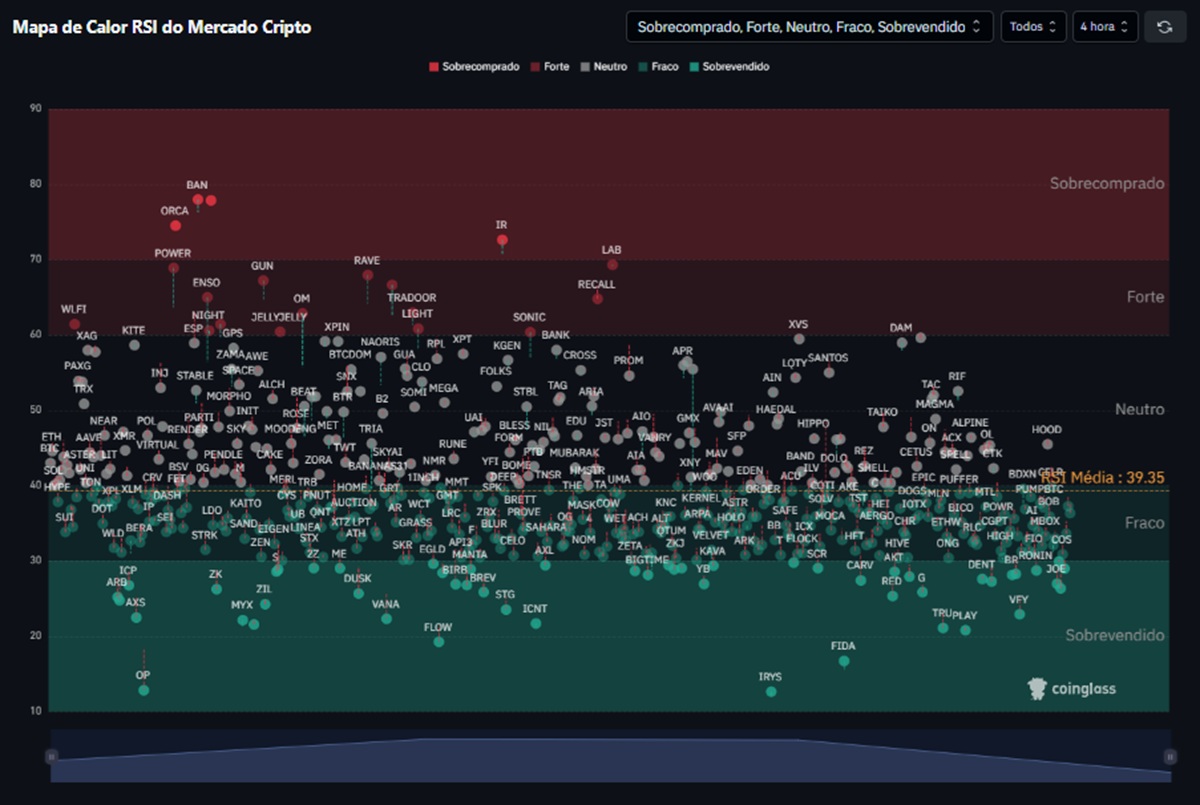The width and height of the screenshot is (1200, 805).
Task: Click the DAM data point
Action: tap(902, 343)
